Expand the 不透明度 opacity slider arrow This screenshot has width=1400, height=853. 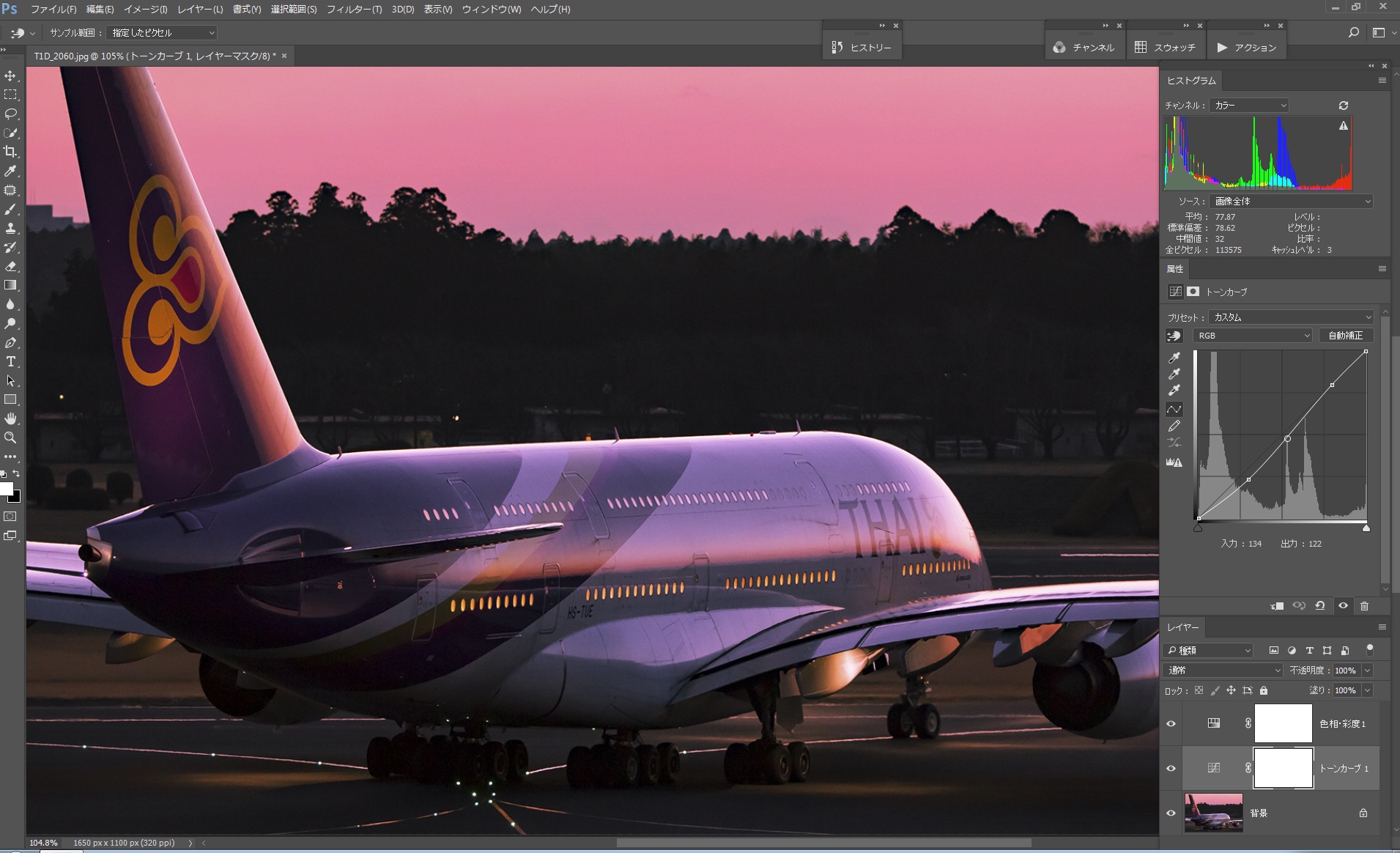(x=1367, y=671)
